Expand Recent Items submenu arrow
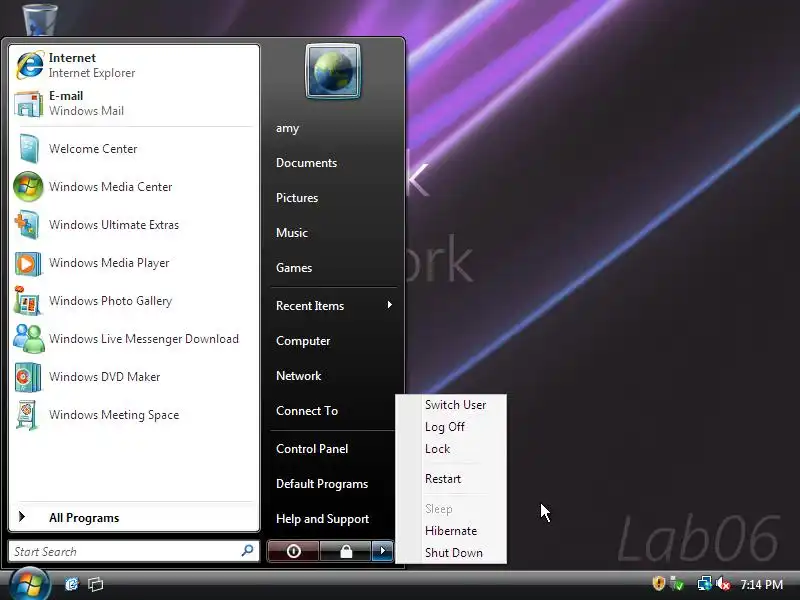This screenshot has height=600, width=800. (x=389, y=305)
